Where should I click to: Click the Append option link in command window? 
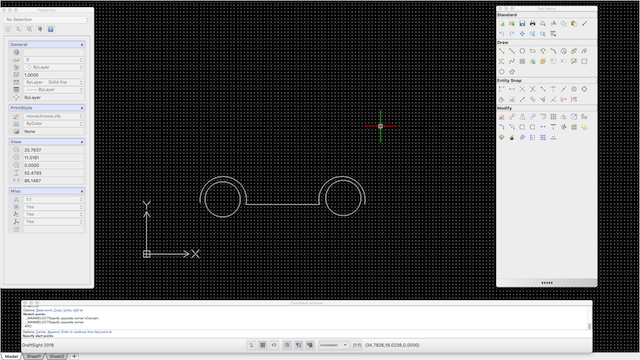(x=53, y=332)
